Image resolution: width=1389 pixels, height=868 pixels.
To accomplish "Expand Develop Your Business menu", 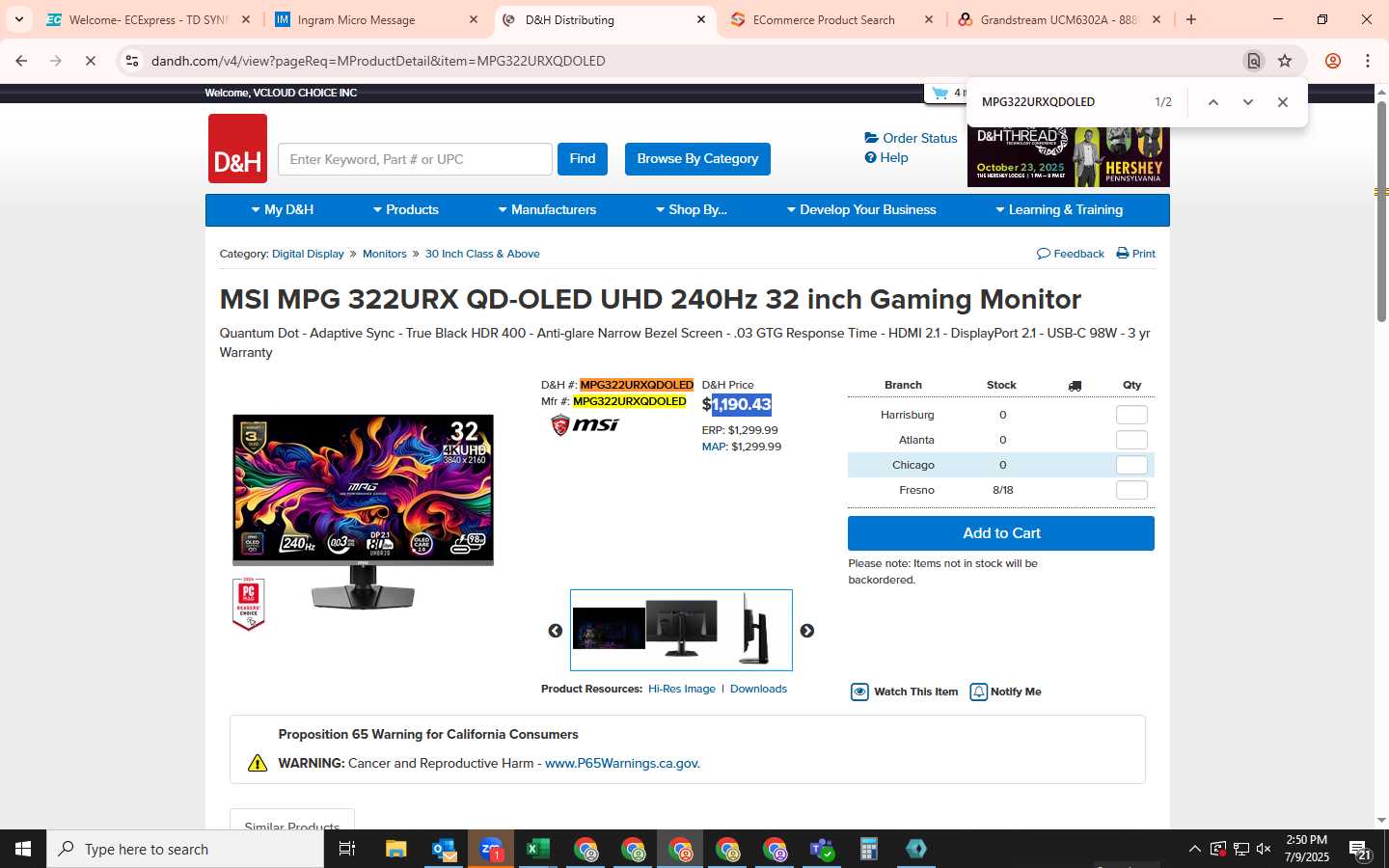I will [x=860, y=209].
